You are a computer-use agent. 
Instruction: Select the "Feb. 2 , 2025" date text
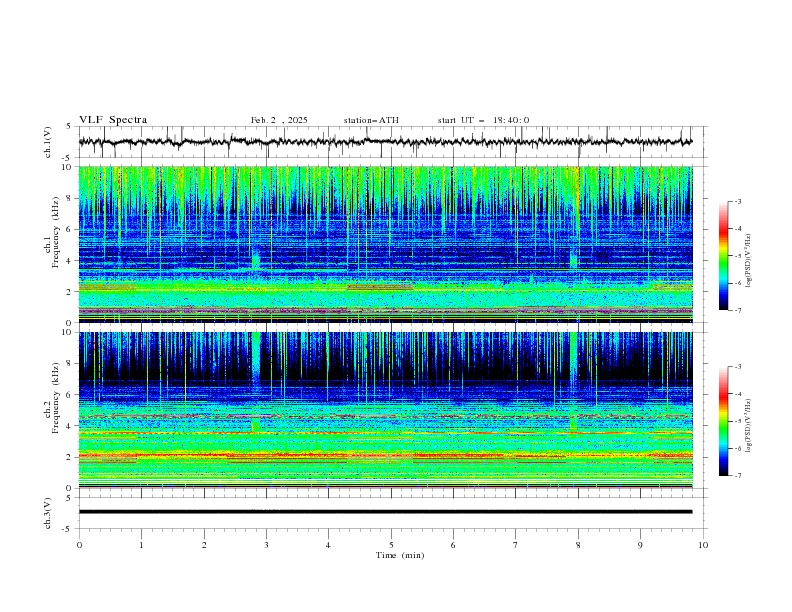click(279, 120)
